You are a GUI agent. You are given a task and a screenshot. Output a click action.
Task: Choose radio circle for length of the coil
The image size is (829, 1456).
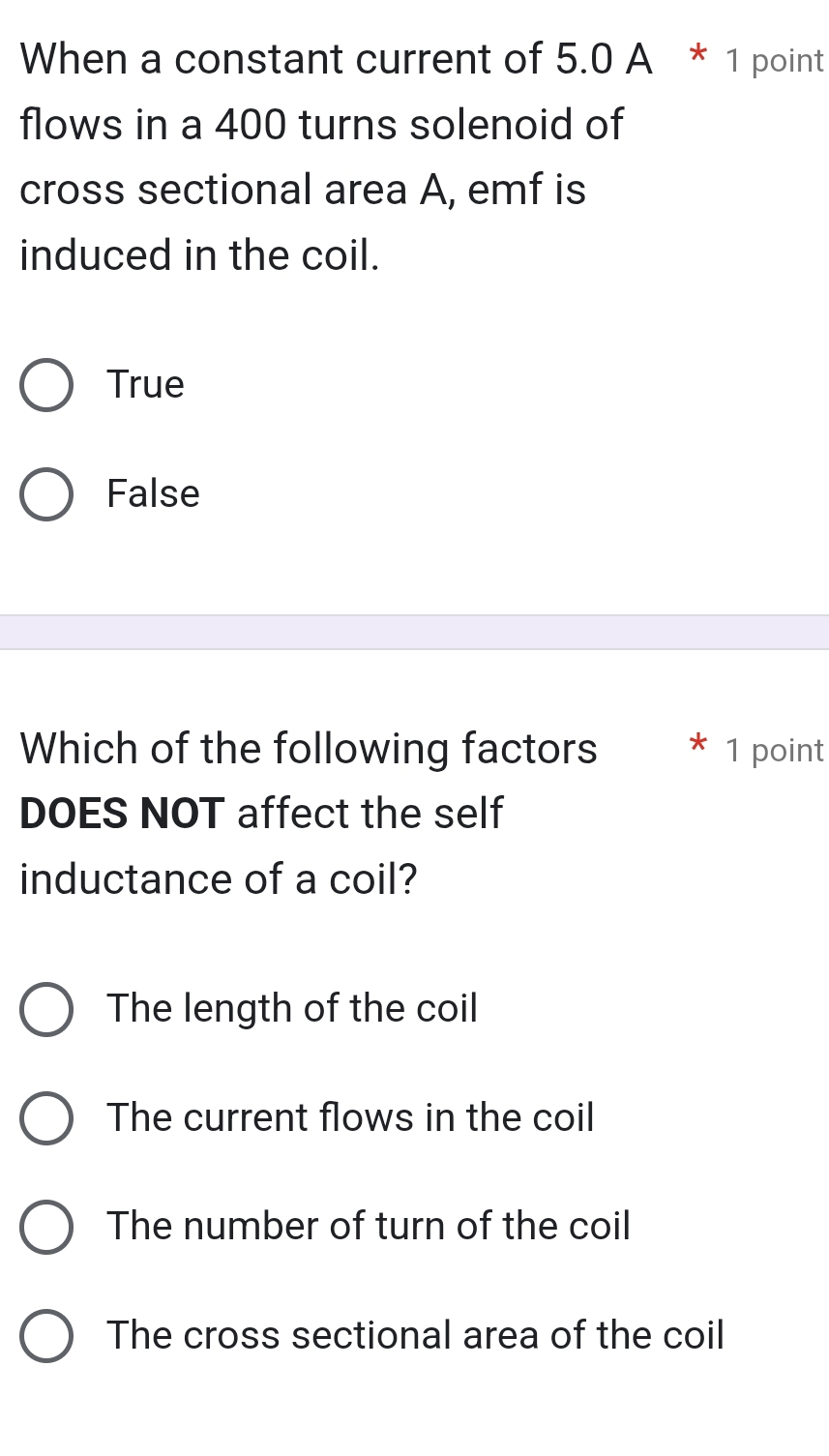tap(45, 1010)
